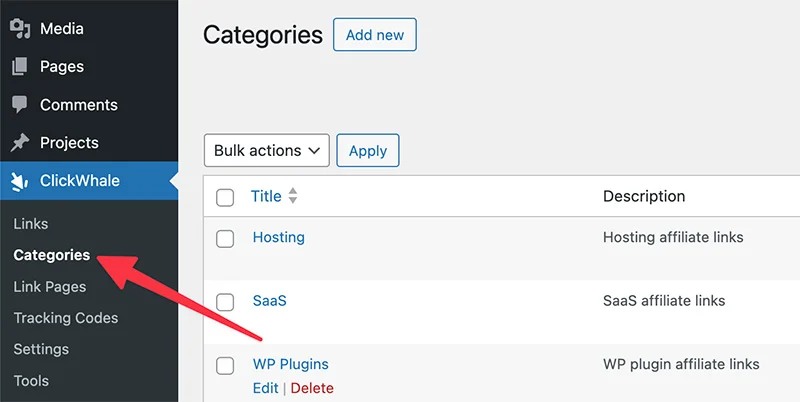This screenshot has height=402, width=800.
Task: Delete the WP Plugins category
Action: tap(312, 388)
